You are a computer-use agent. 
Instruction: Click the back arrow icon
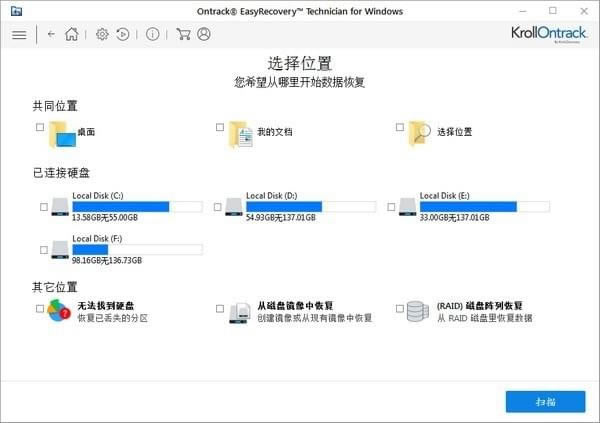[51, 34]
